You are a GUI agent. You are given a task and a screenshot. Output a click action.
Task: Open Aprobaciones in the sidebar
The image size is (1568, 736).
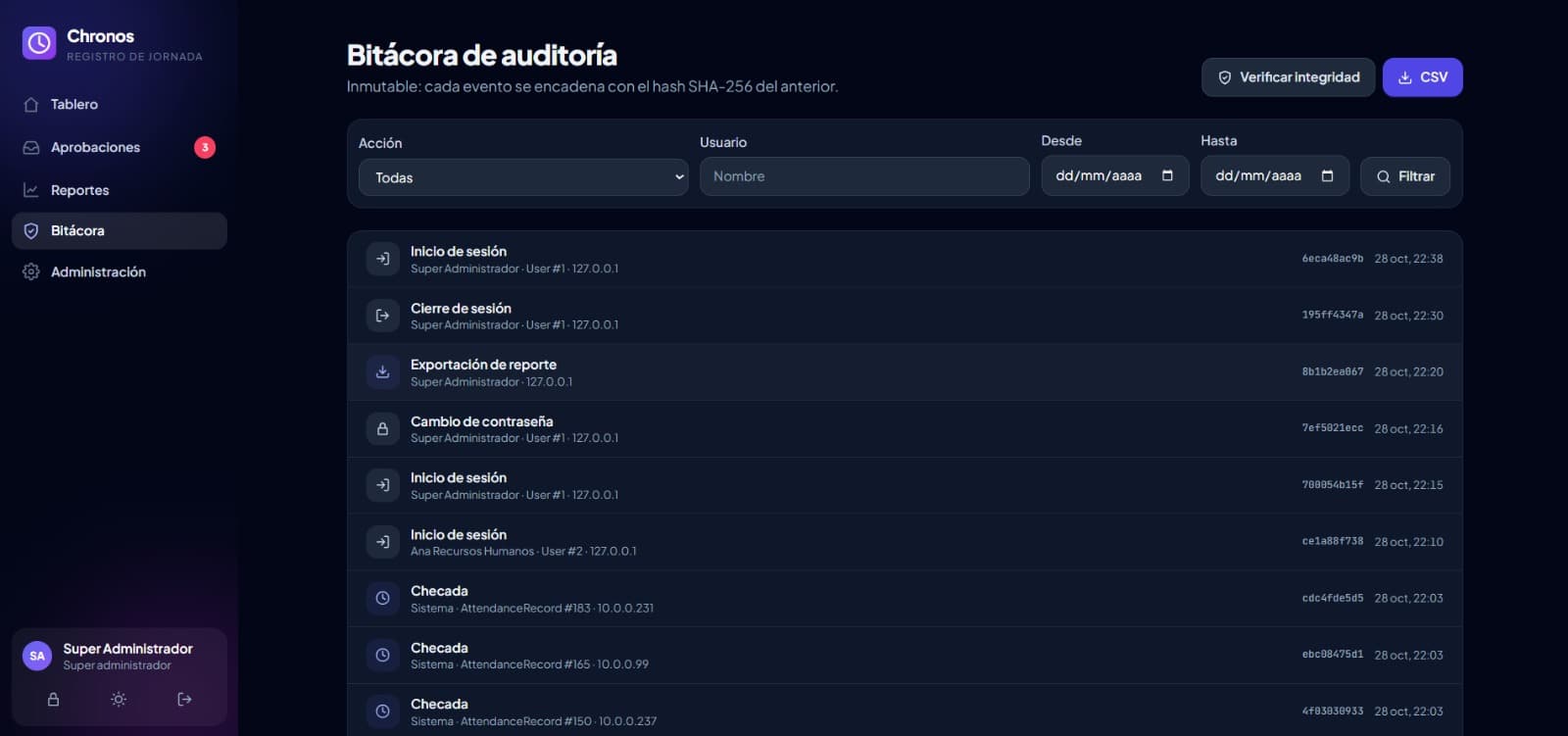click(120, 147)
